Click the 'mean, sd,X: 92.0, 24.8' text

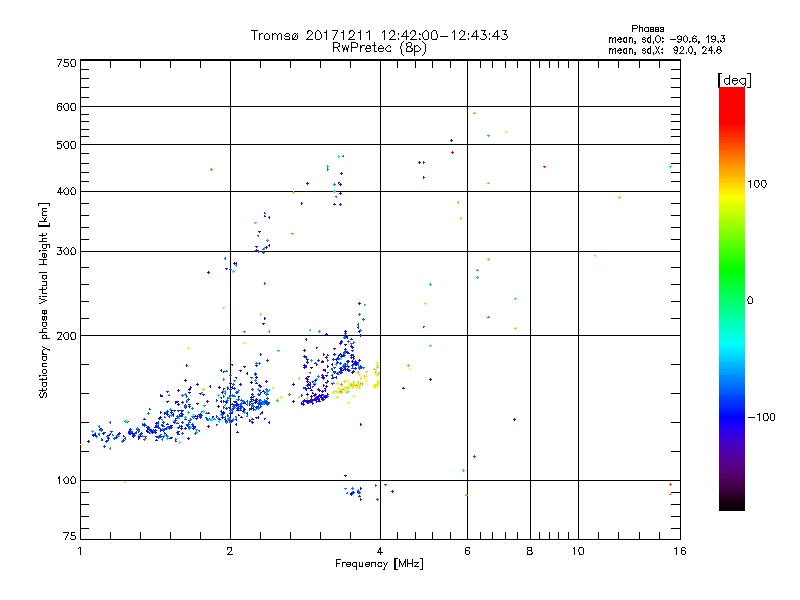(x=665, y=50)
